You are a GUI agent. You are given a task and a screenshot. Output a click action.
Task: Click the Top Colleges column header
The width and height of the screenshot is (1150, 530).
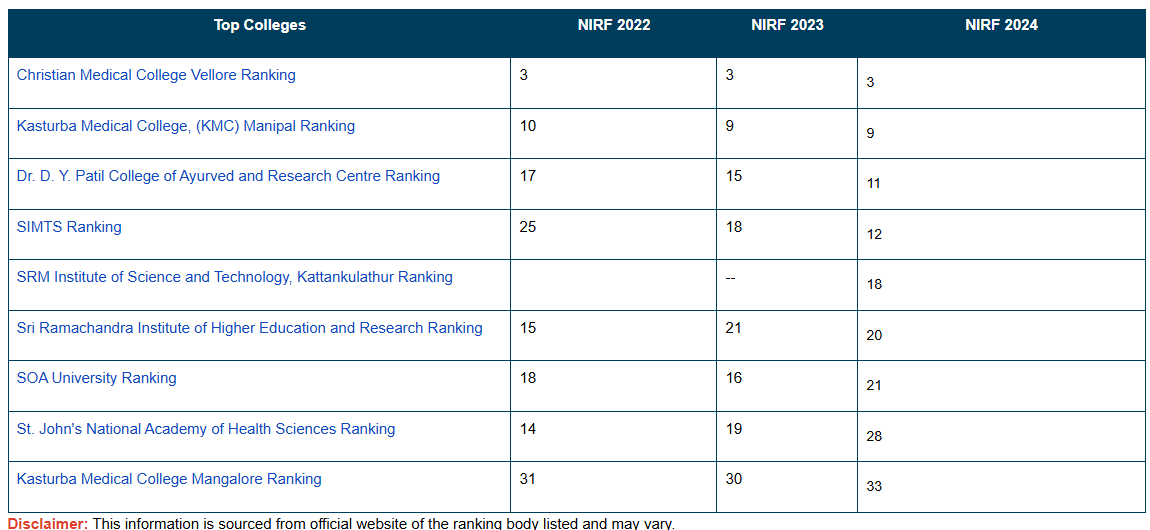point(260,25)
